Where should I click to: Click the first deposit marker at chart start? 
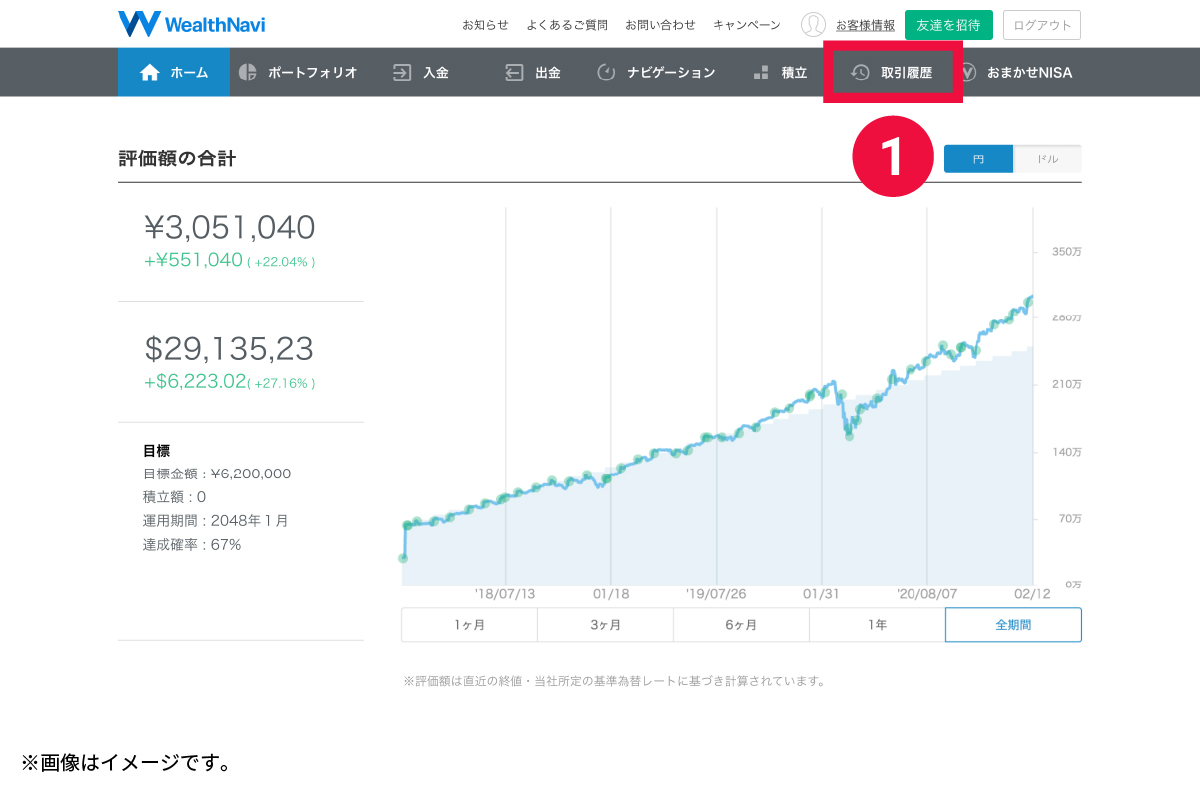click(x=403, y=558)
